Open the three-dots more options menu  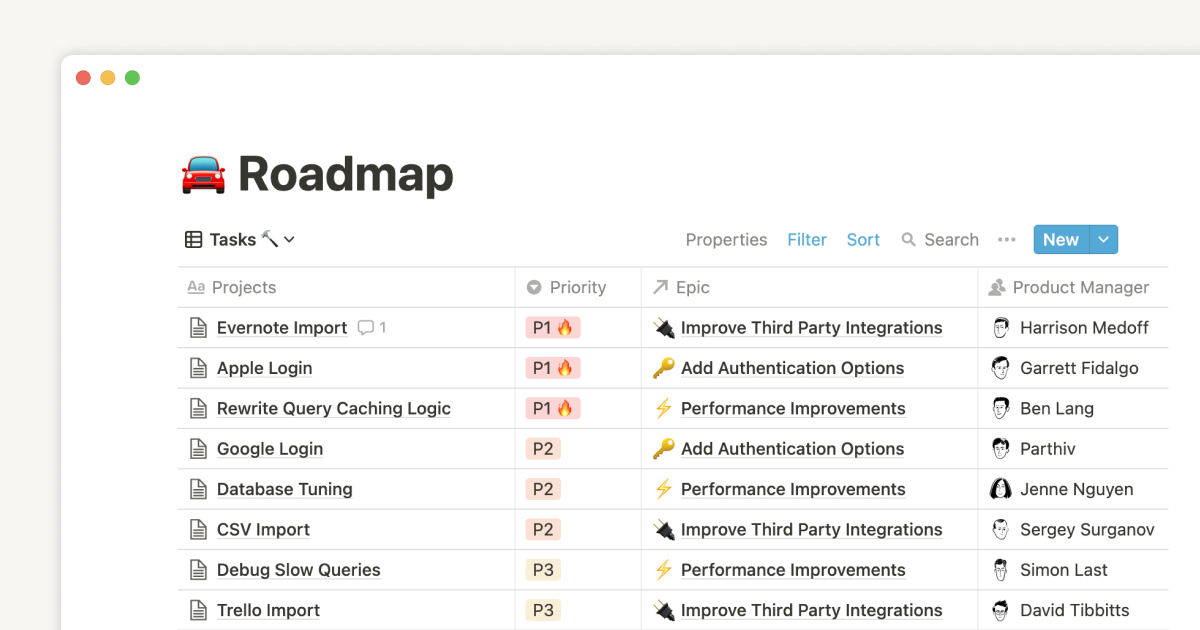pos(1007,240)
